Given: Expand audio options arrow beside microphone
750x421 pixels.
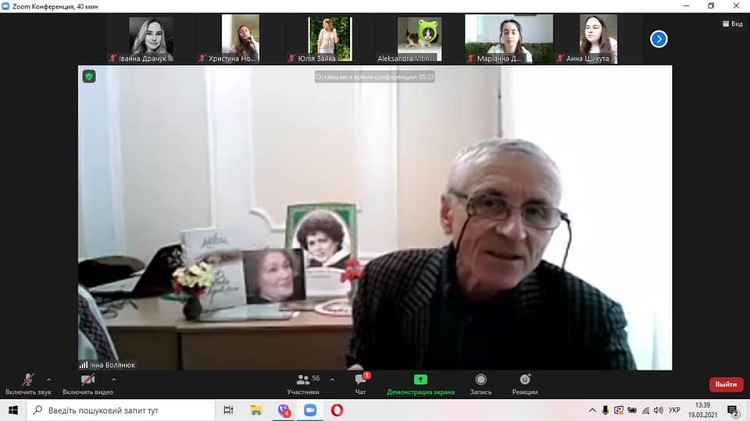Looking at the screenshot, I should coord(49,379).
